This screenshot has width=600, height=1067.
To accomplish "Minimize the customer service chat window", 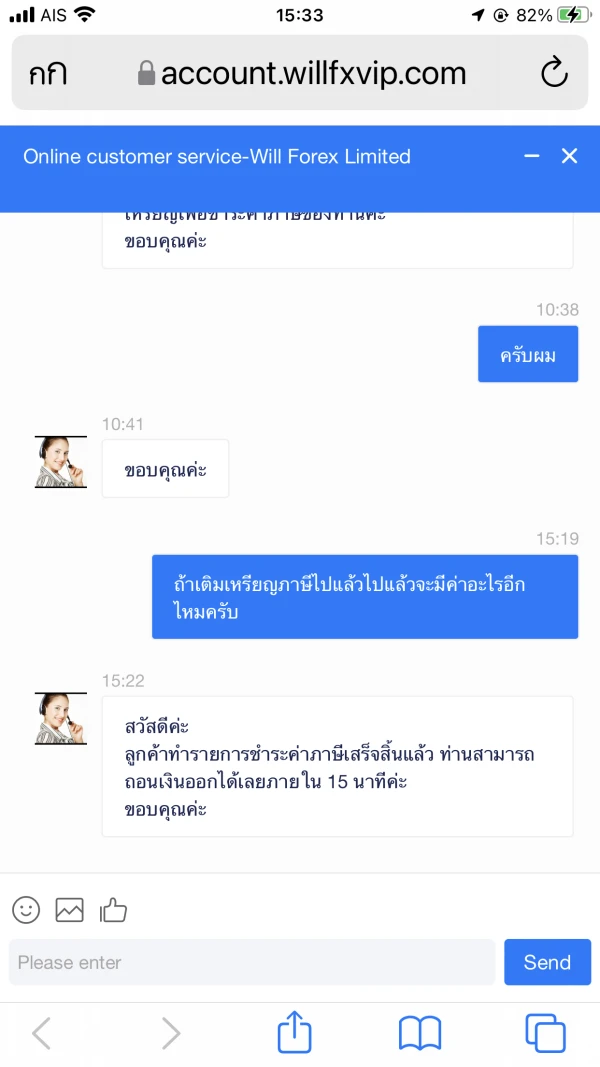I will [532, 156].
